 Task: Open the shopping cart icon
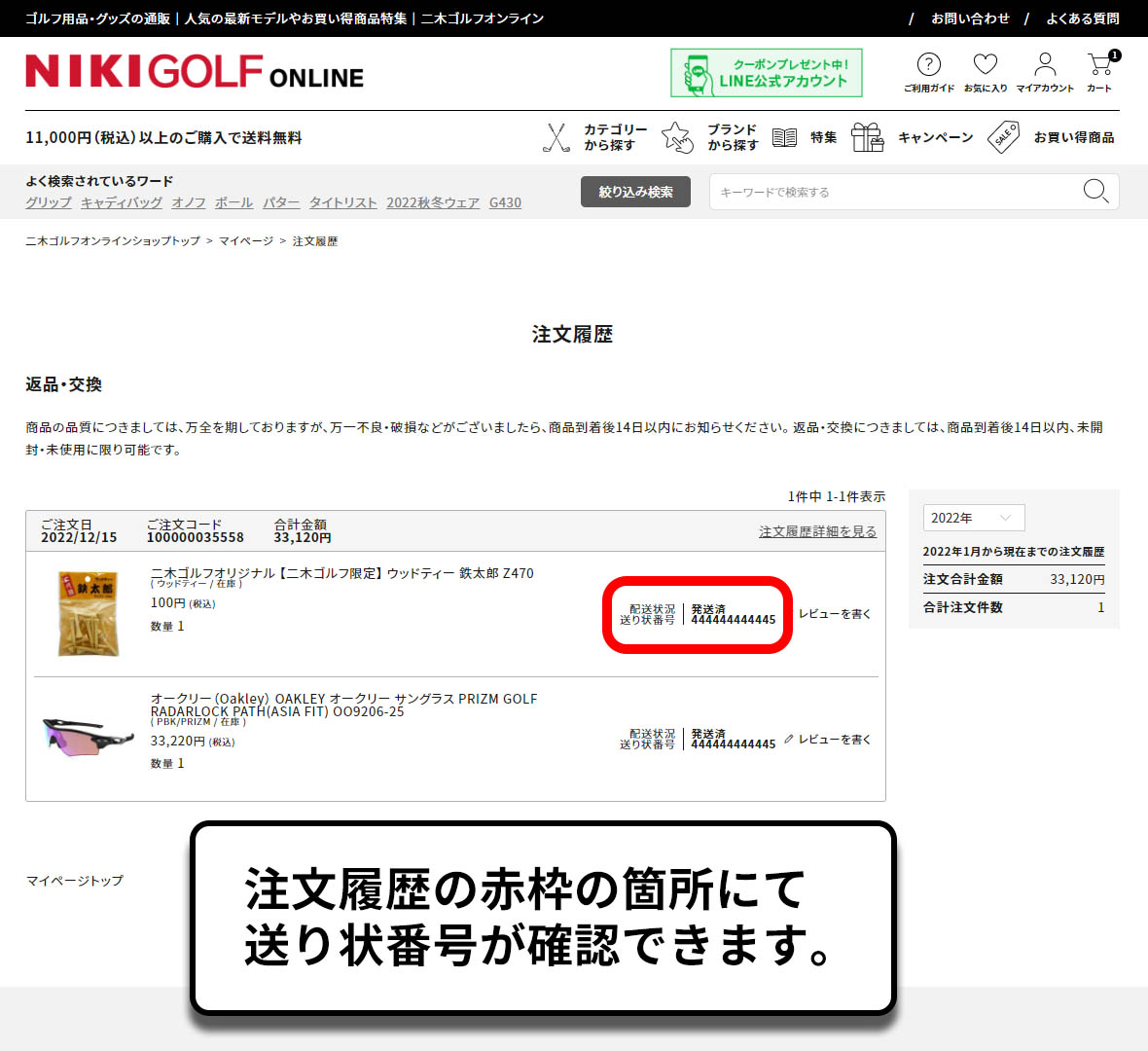(1100, 66)
